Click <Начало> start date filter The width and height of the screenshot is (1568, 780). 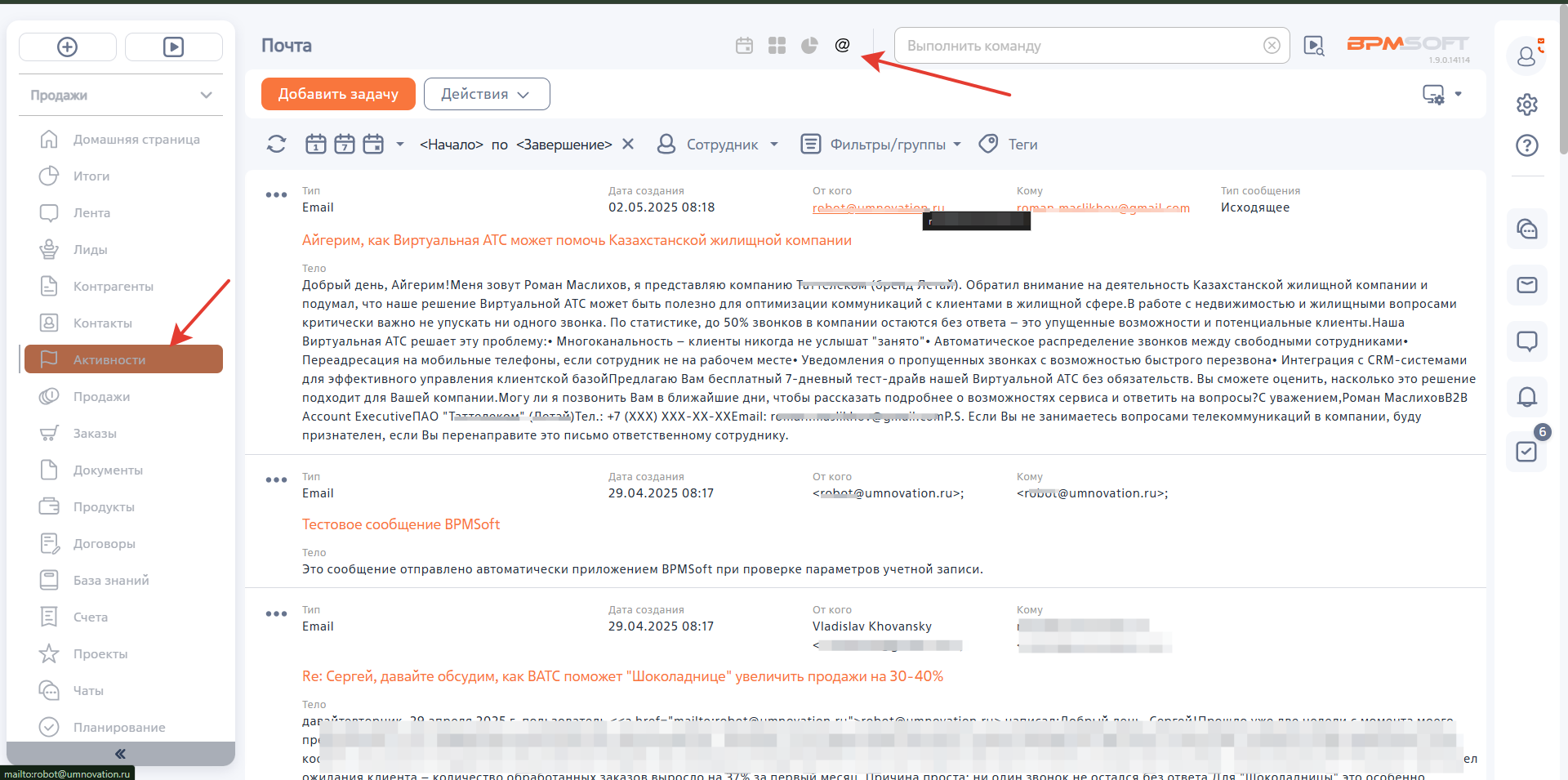click(452, 145)
